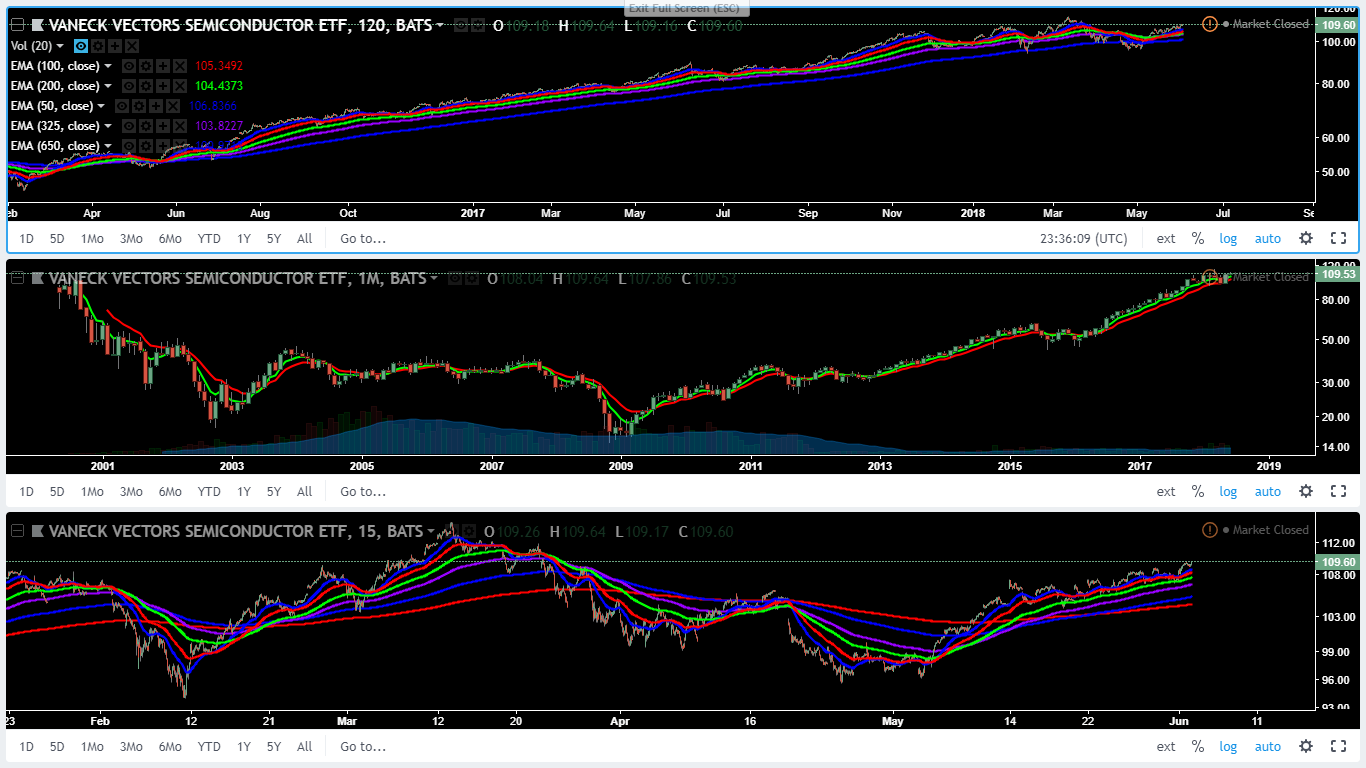Toggle log scale on the 15 chart
The image size is (1366, 768).
1228,746
